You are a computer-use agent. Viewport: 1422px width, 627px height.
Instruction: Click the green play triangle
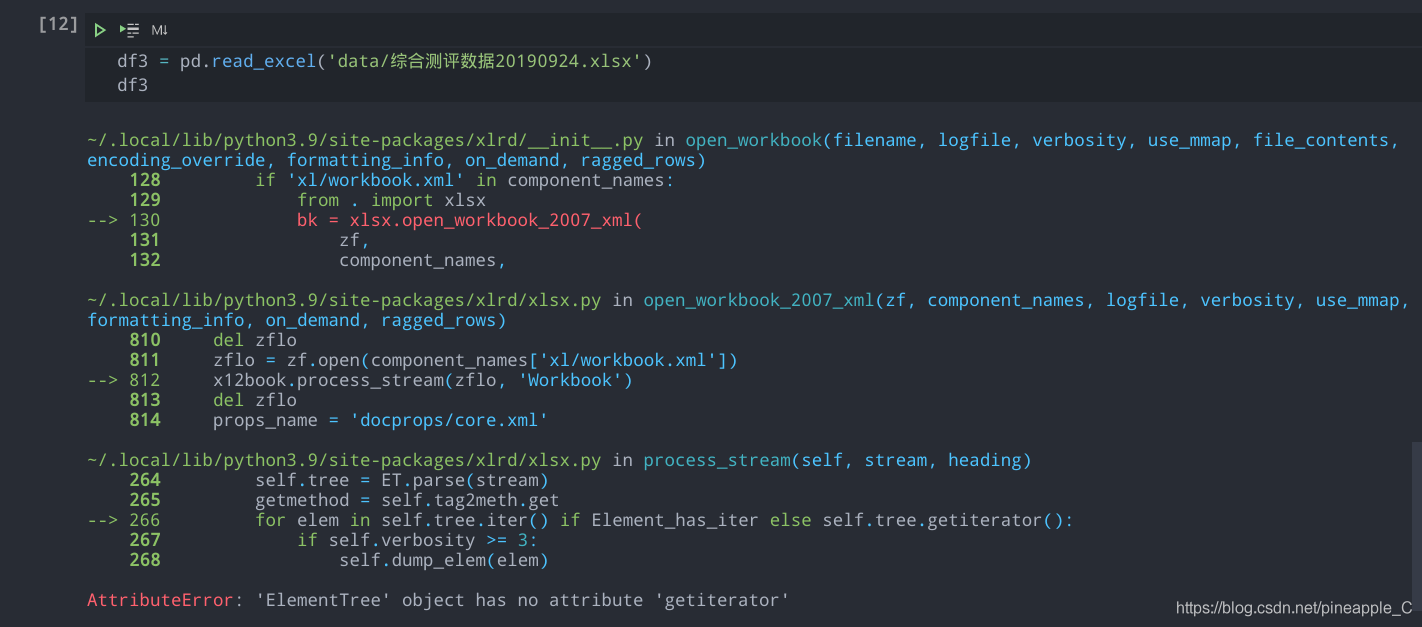pos(99,30)
